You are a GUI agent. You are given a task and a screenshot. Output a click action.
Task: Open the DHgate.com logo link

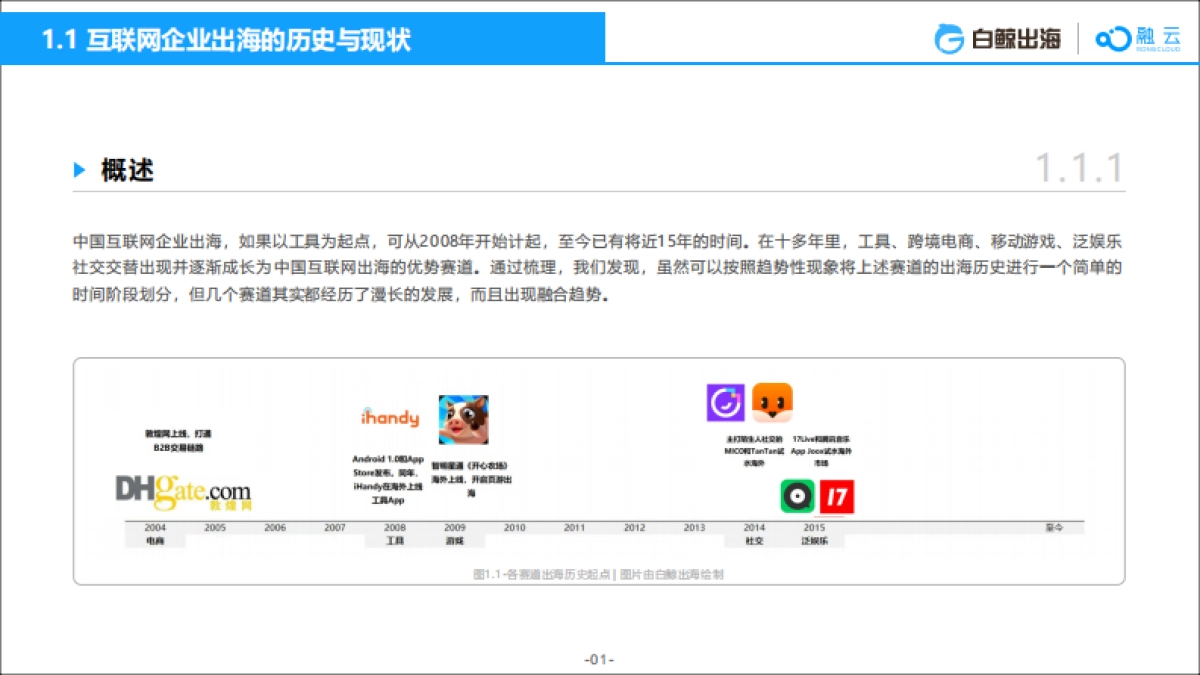pyautogui.click(x=183, y=492)
